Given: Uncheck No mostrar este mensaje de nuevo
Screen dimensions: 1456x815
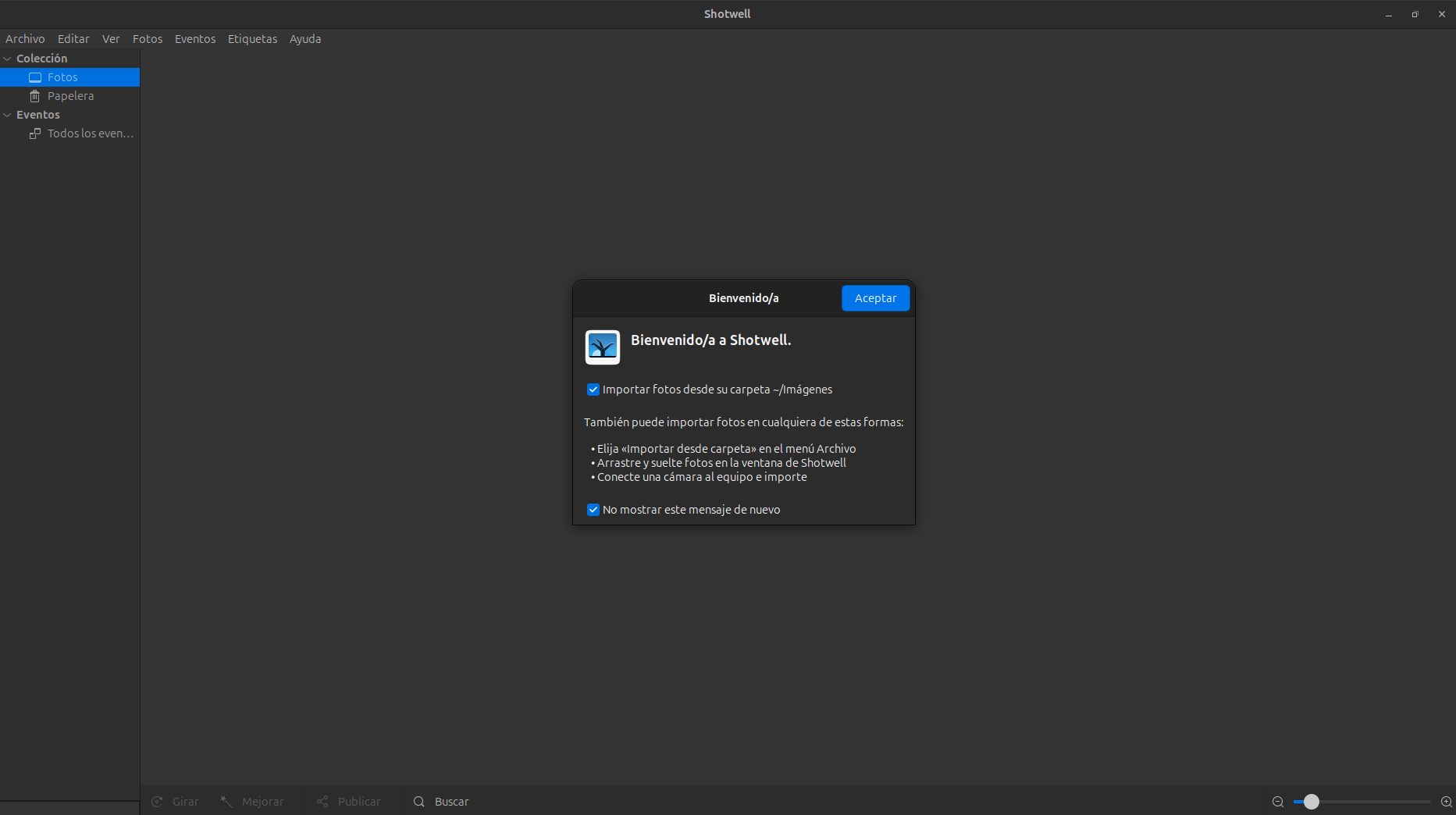Looking at the screenshot, I should [x=593, y=510].
